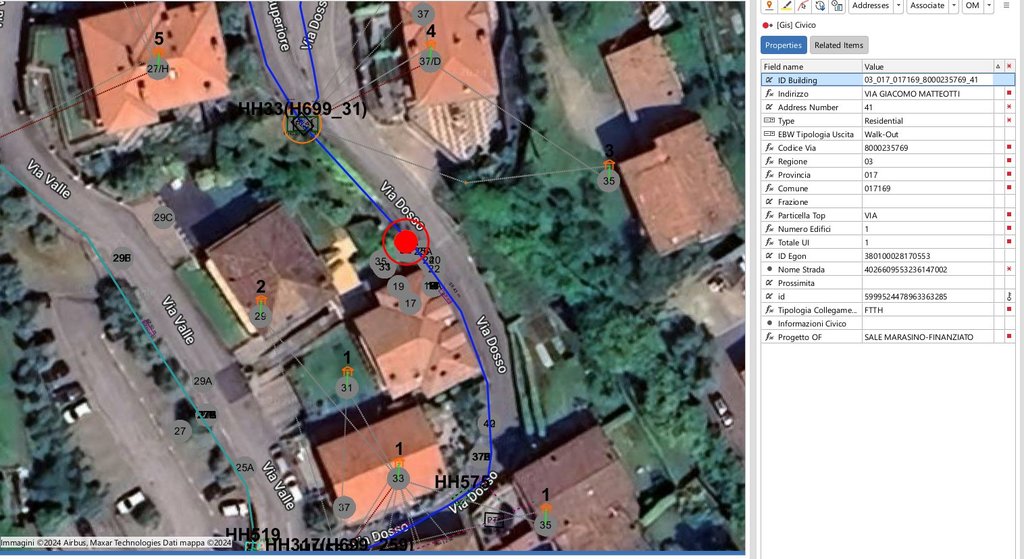Toggle red marker on Progetto OF row

point(1009,337)
